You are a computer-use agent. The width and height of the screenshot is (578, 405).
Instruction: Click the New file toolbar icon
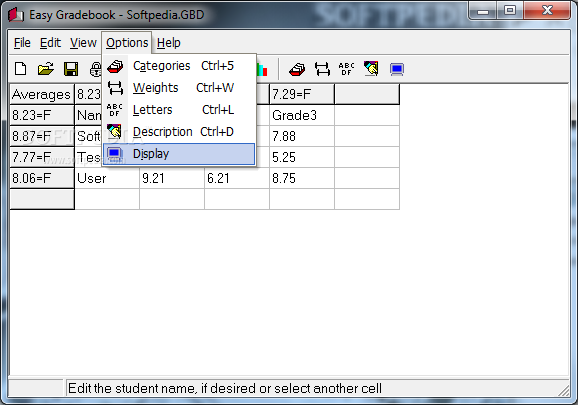point(21,69)
